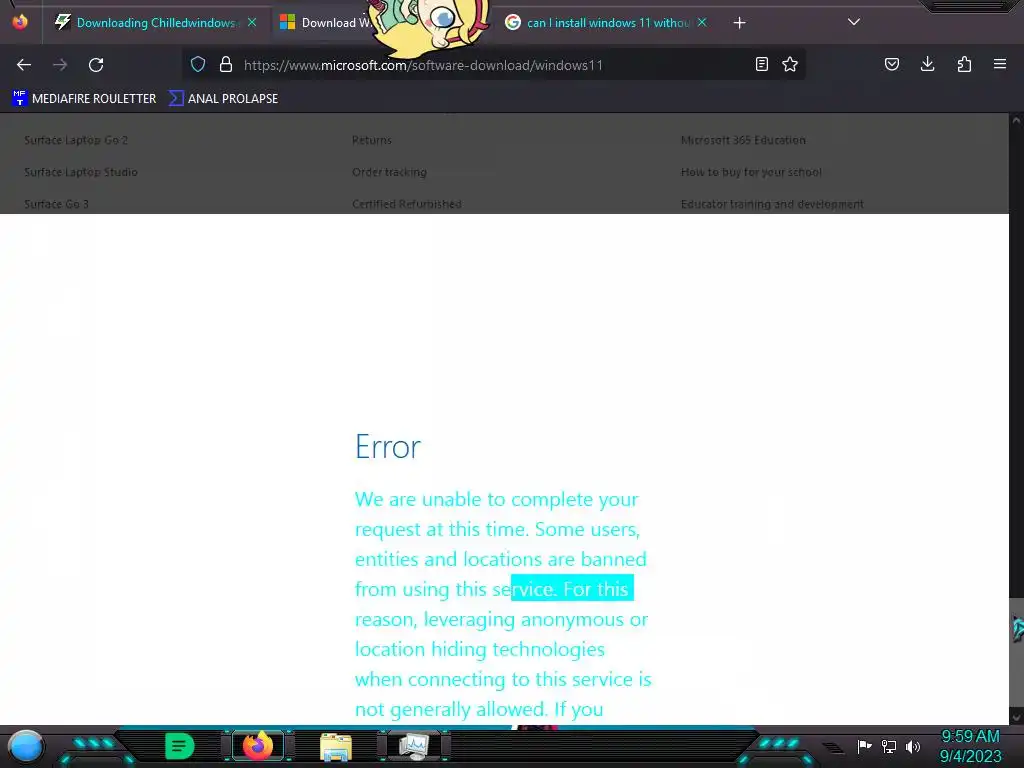Click the Error heading text

coord(388,447)
